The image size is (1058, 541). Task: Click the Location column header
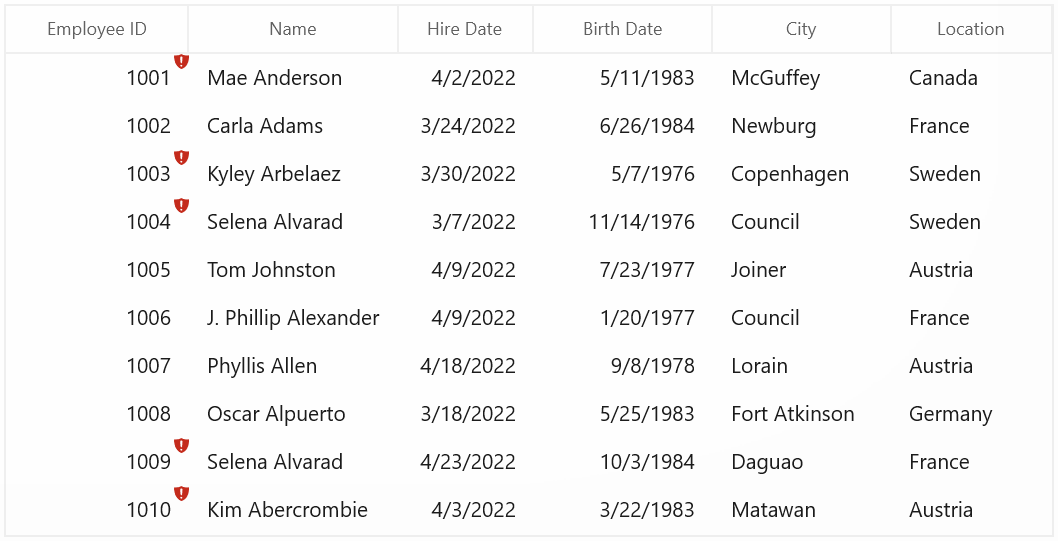coord(971,29)
